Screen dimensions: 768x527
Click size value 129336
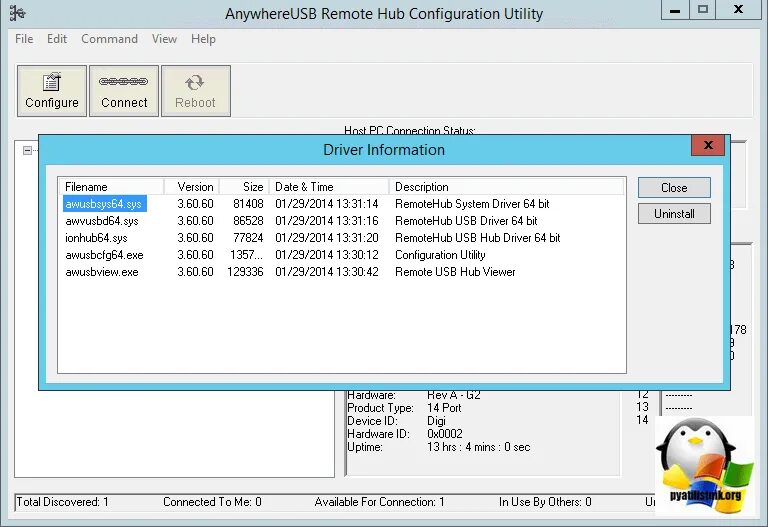click(x=245, y=272)
